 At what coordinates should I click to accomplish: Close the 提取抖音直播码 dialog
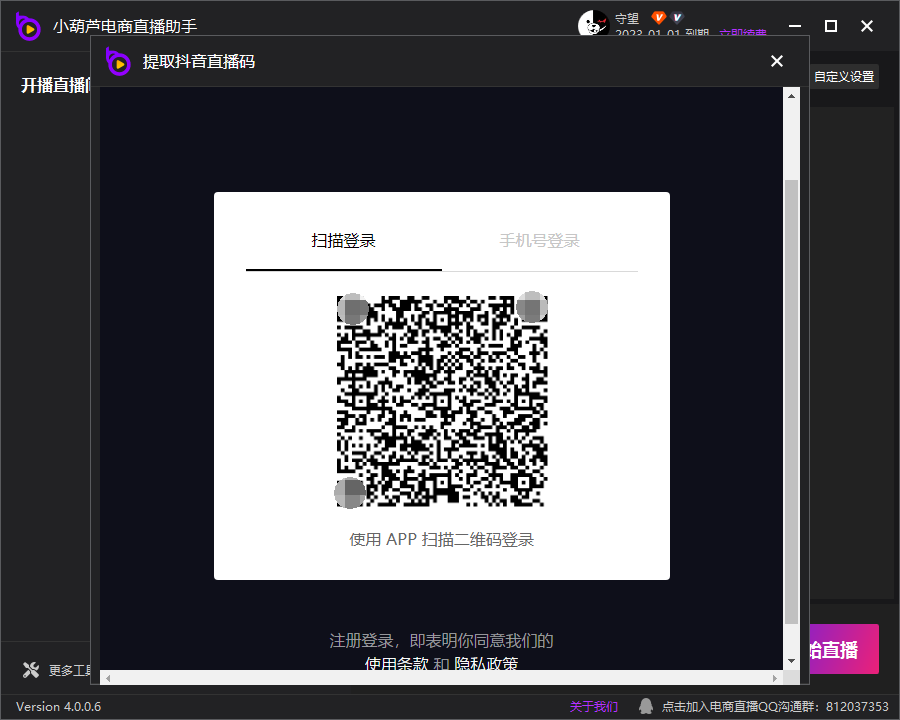777,62
